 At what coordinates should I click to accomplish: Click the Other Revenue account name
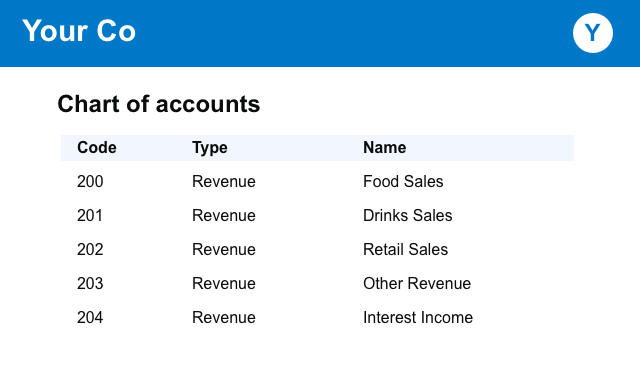(x=417, y=283)
